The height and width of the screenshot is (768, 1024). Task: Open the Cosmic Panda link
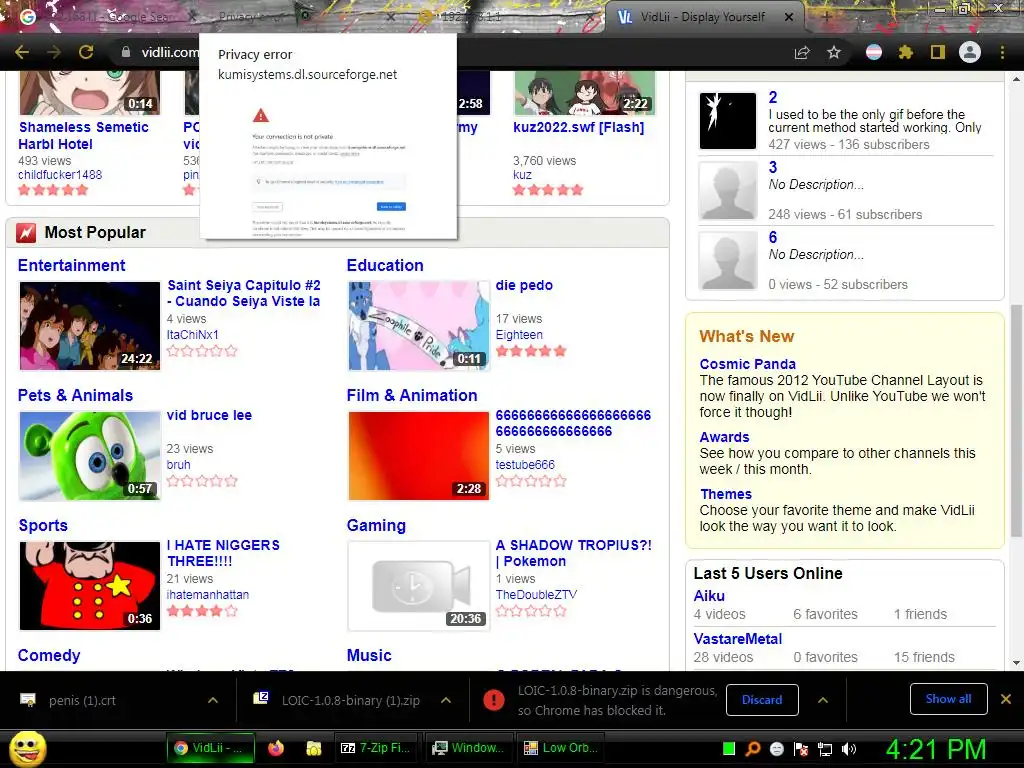click(x=747, y=364)
